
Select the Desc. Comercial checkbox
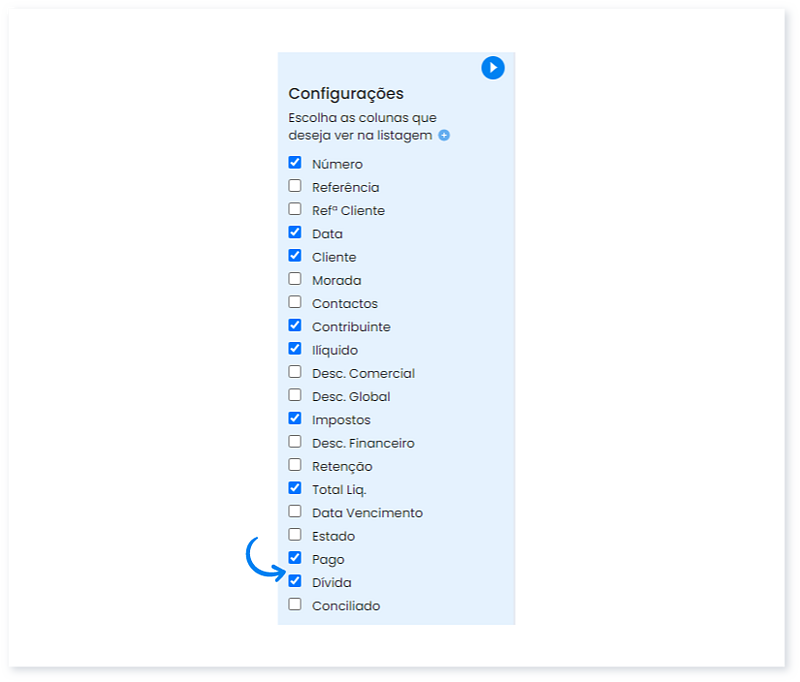(x=295, y=372)
